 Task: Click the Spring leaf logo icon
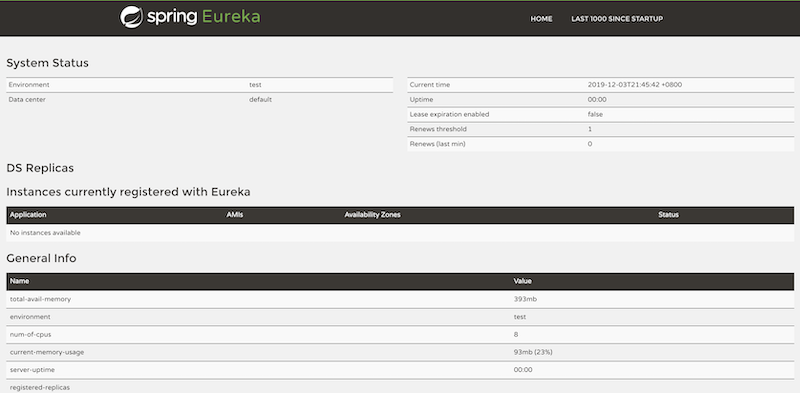coord(131,17)
